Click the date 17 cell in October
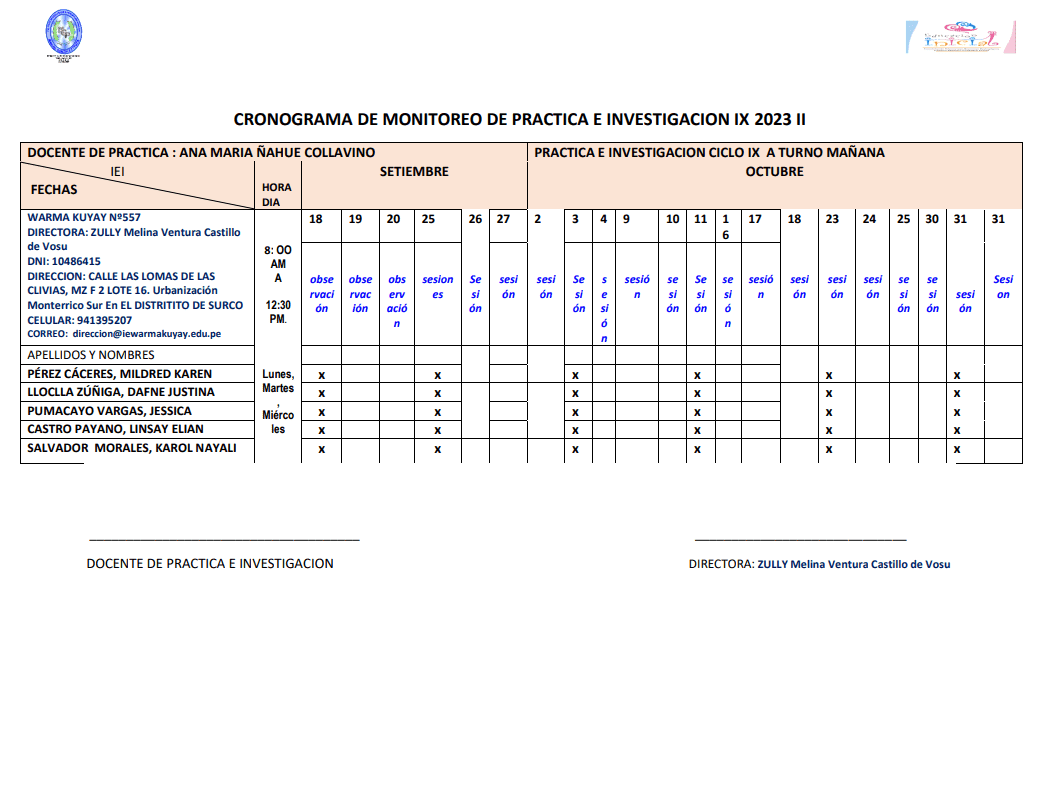The height and width of the screenshot is (801, 1039). (x=755, y=220)
